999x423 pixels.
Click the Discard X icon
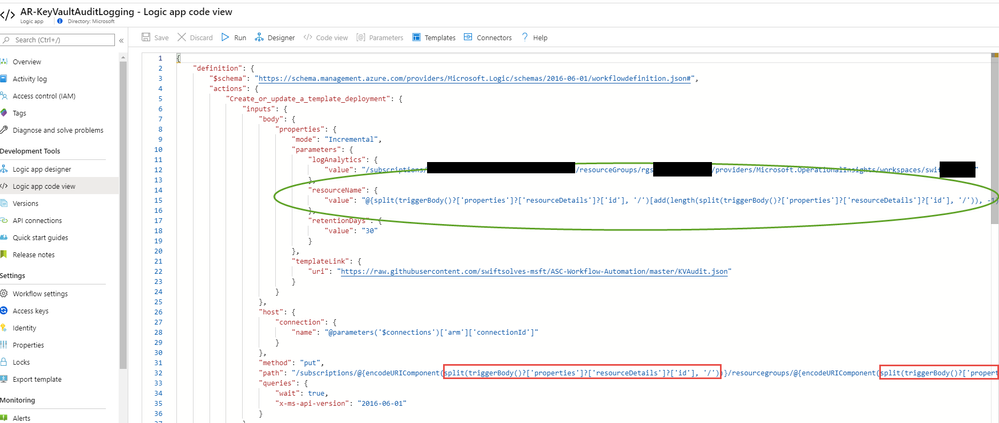point(182,38)
